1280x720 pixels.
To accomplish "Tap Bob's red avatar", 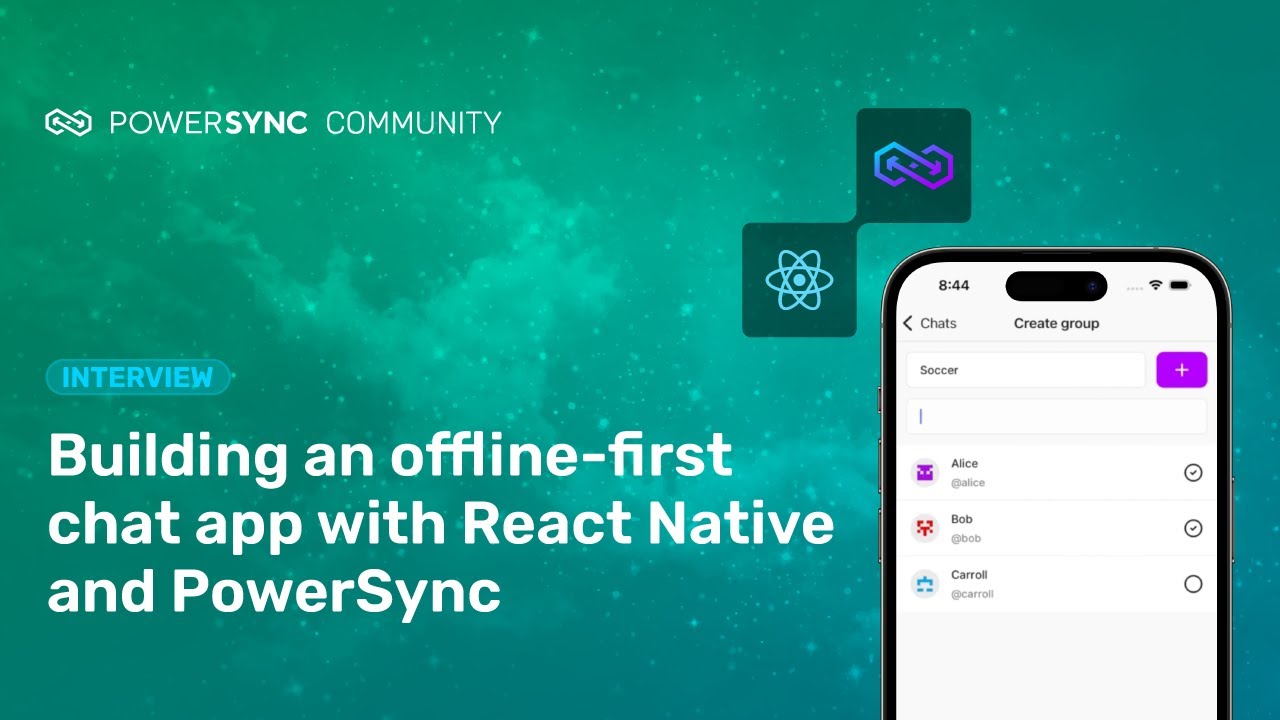I will coord(925,528).
